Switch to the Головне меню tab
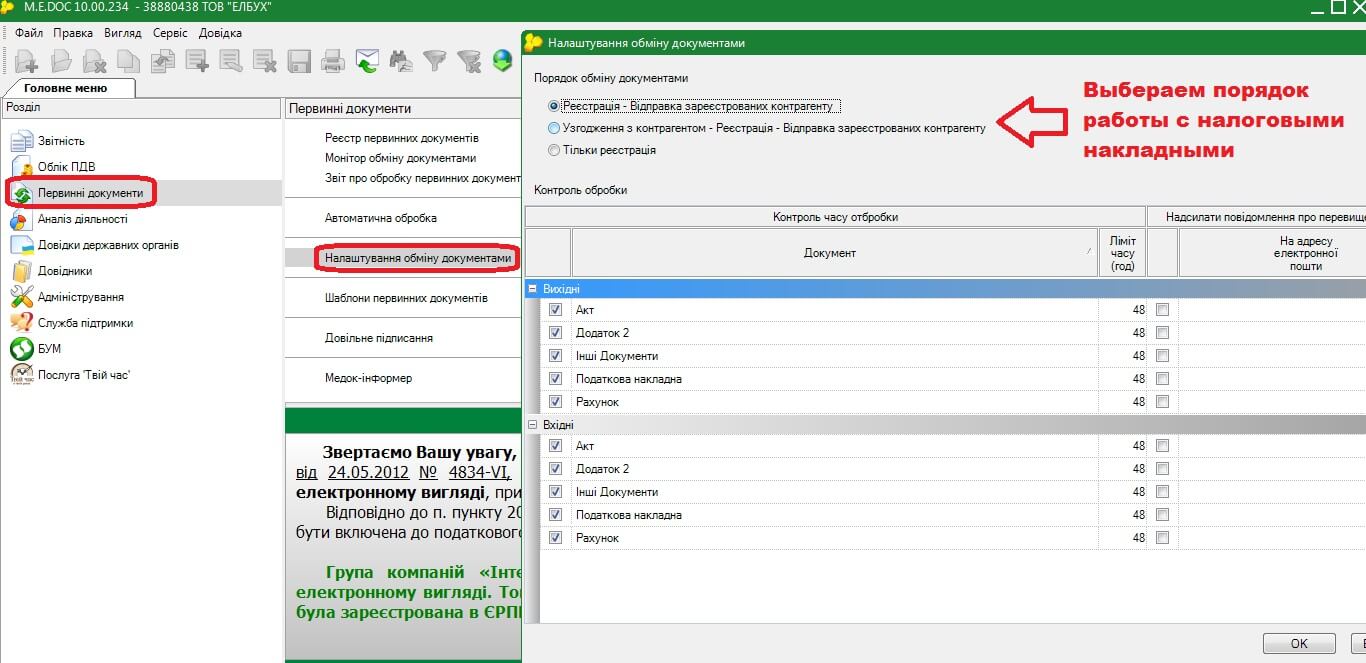Viewport: 1366px width, 663px height. tap(66, 88)
